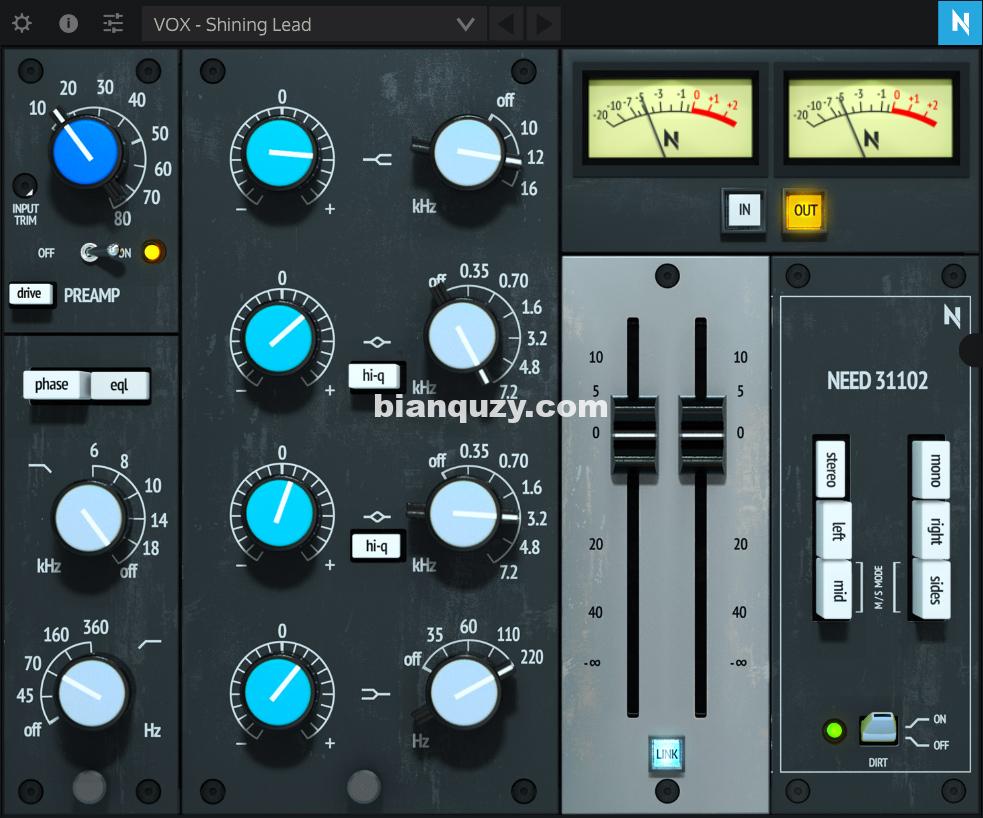Toggle the upper mid hi-q button

pyautogui.click(x=374, y=375)
